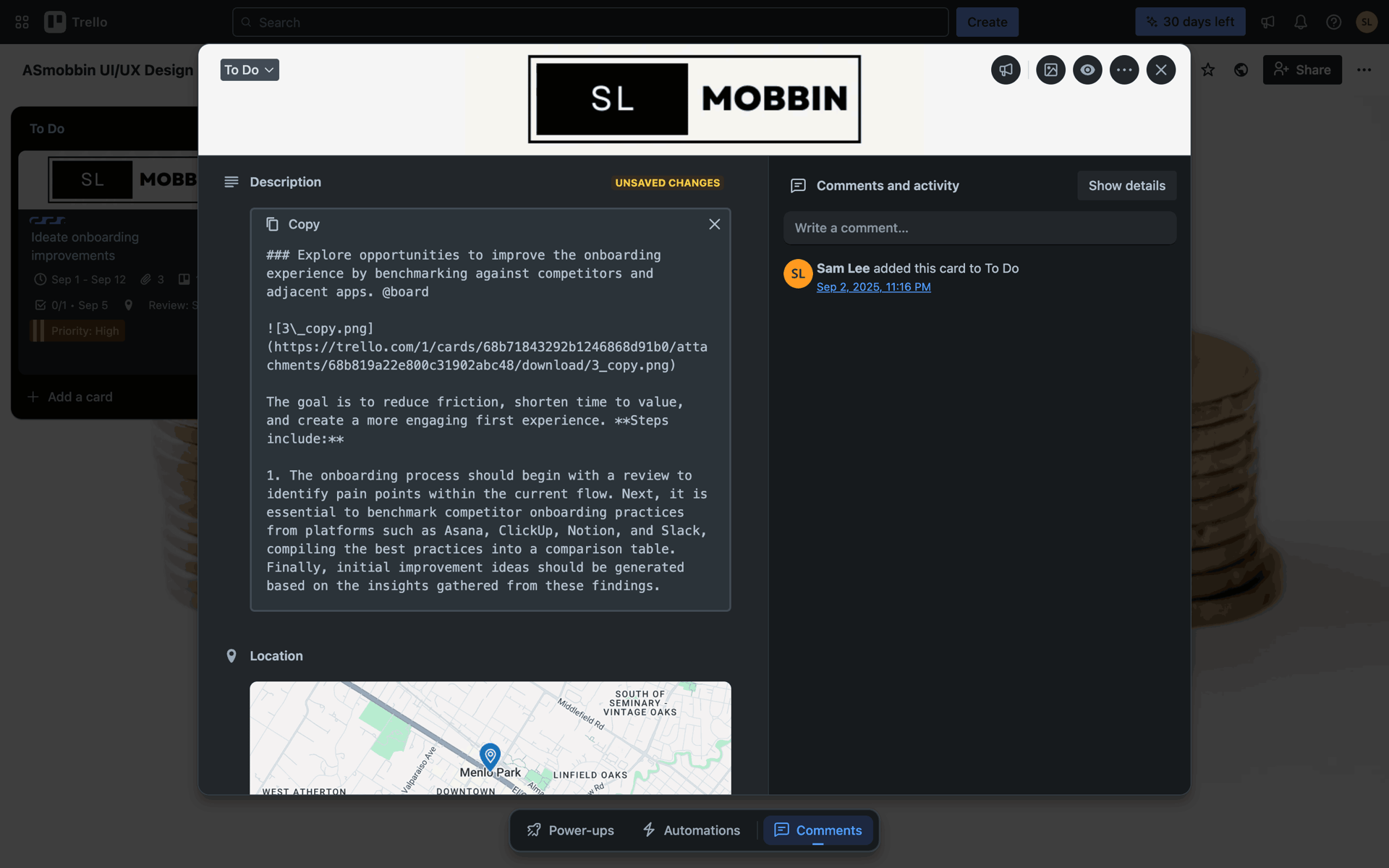The width and height of the screenshot is (1389, 868).
Task: Click the SL MOBBIN cover image
Action: point(694,99)
